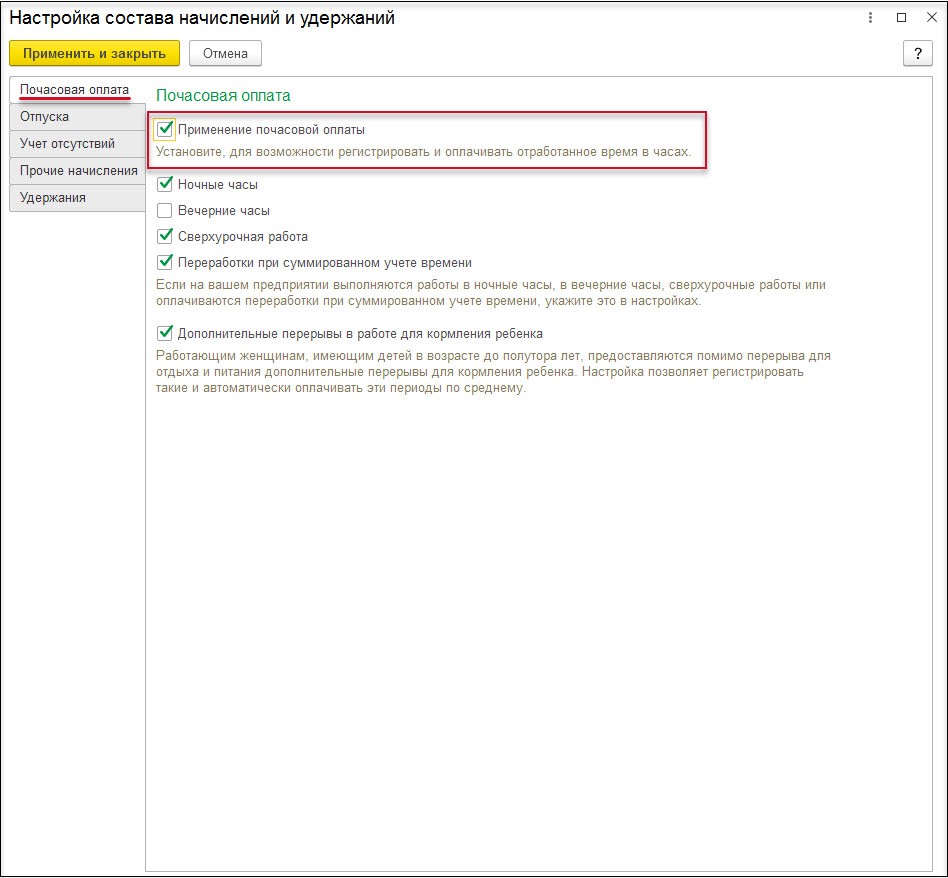948x878 pixels.
Task: Click the description starting 'Если на вашем предприятии'
Action: click(x=491, y=293)
